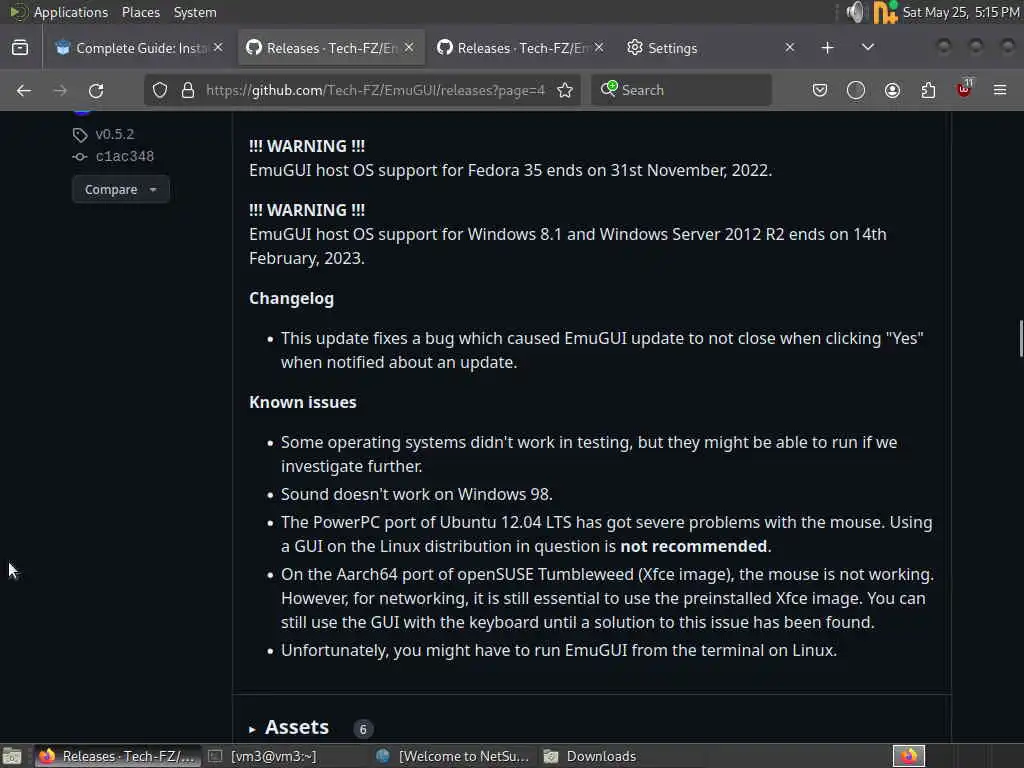Open the tracking protection shield icon
This screenshot has height=768, width=1024.
point(159,90)
